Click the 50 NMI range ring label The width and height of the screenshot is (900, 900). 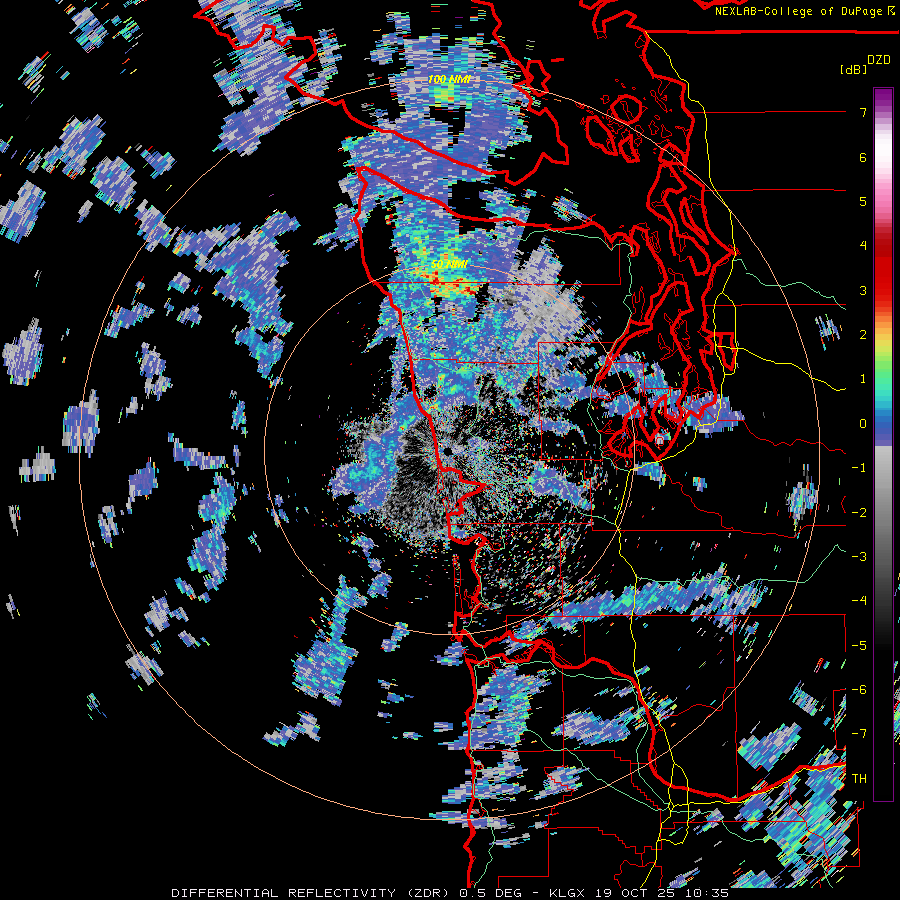pyautogui.click(x=449, y=264)
